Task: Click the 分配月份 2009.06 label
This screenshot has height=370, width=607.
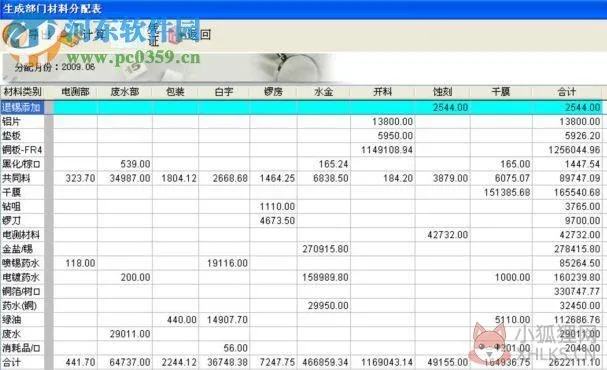Action: pos(55,67)
